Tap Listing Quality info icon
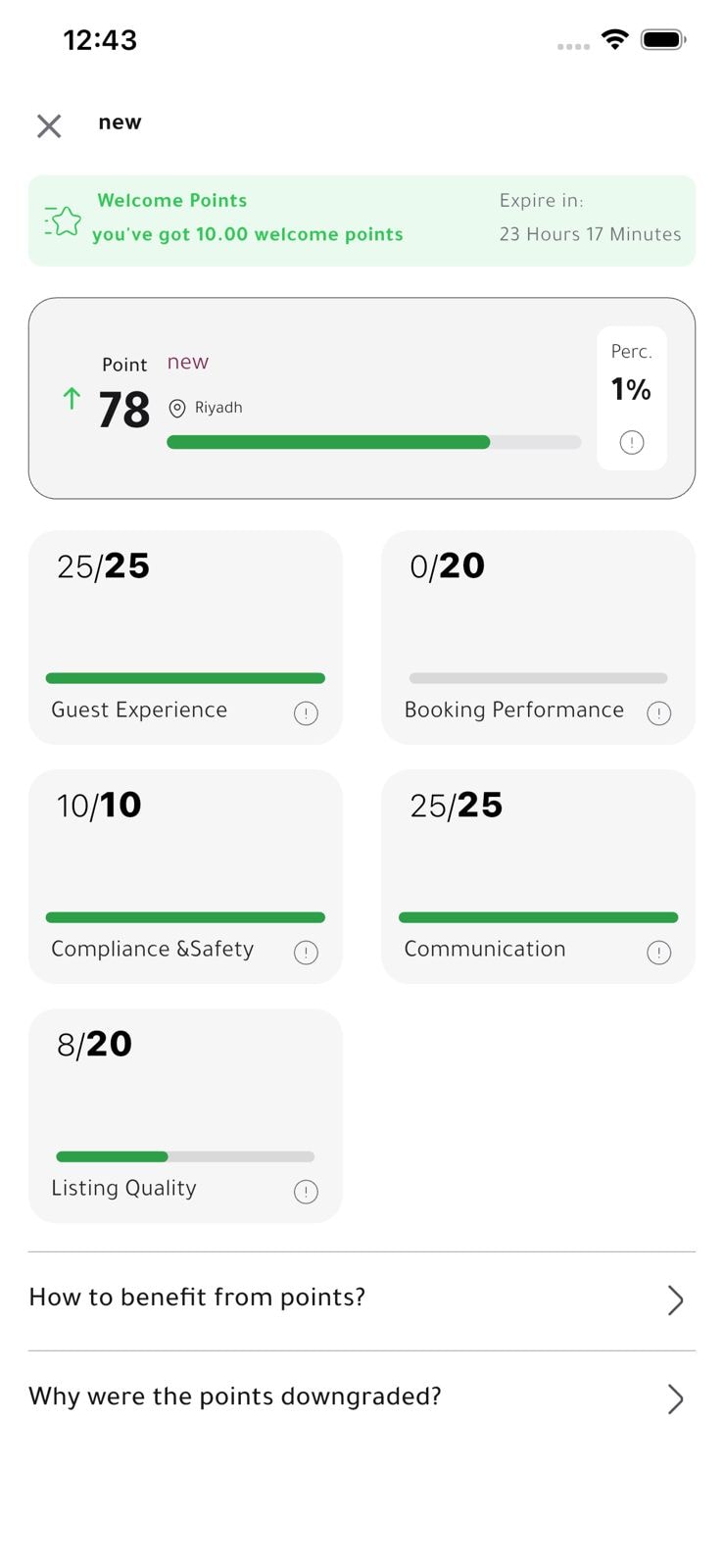 306,1191
